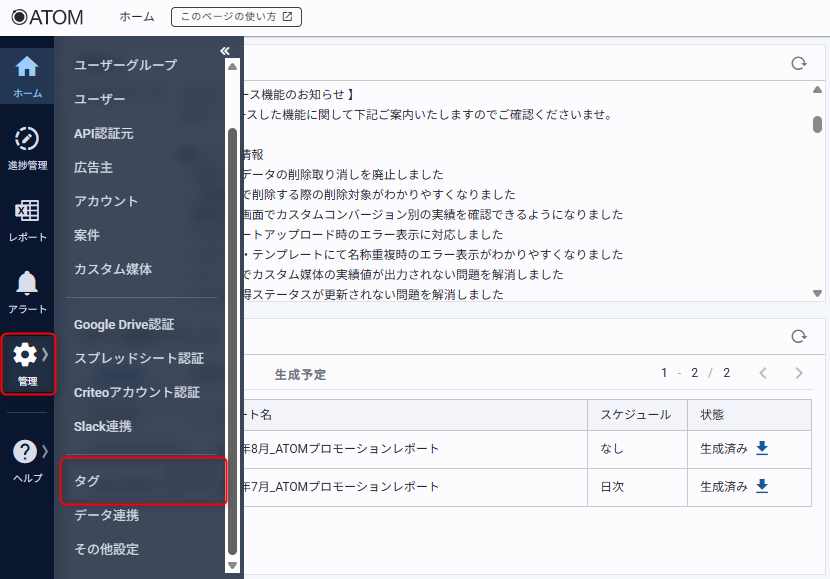Download the 8月 ATOM promotion report
This screenshot has height=579, width=830.
tap(762, 448)
